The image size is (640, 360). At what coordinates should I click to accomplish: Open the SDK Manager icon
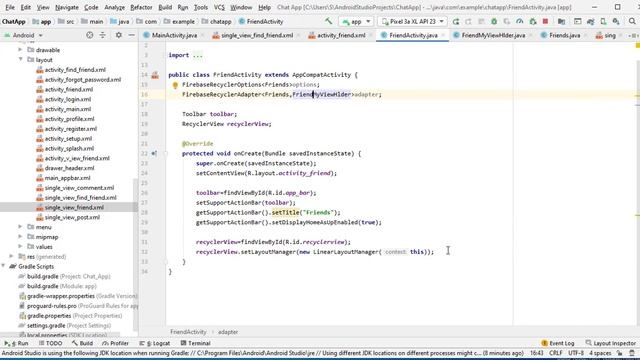616,21
